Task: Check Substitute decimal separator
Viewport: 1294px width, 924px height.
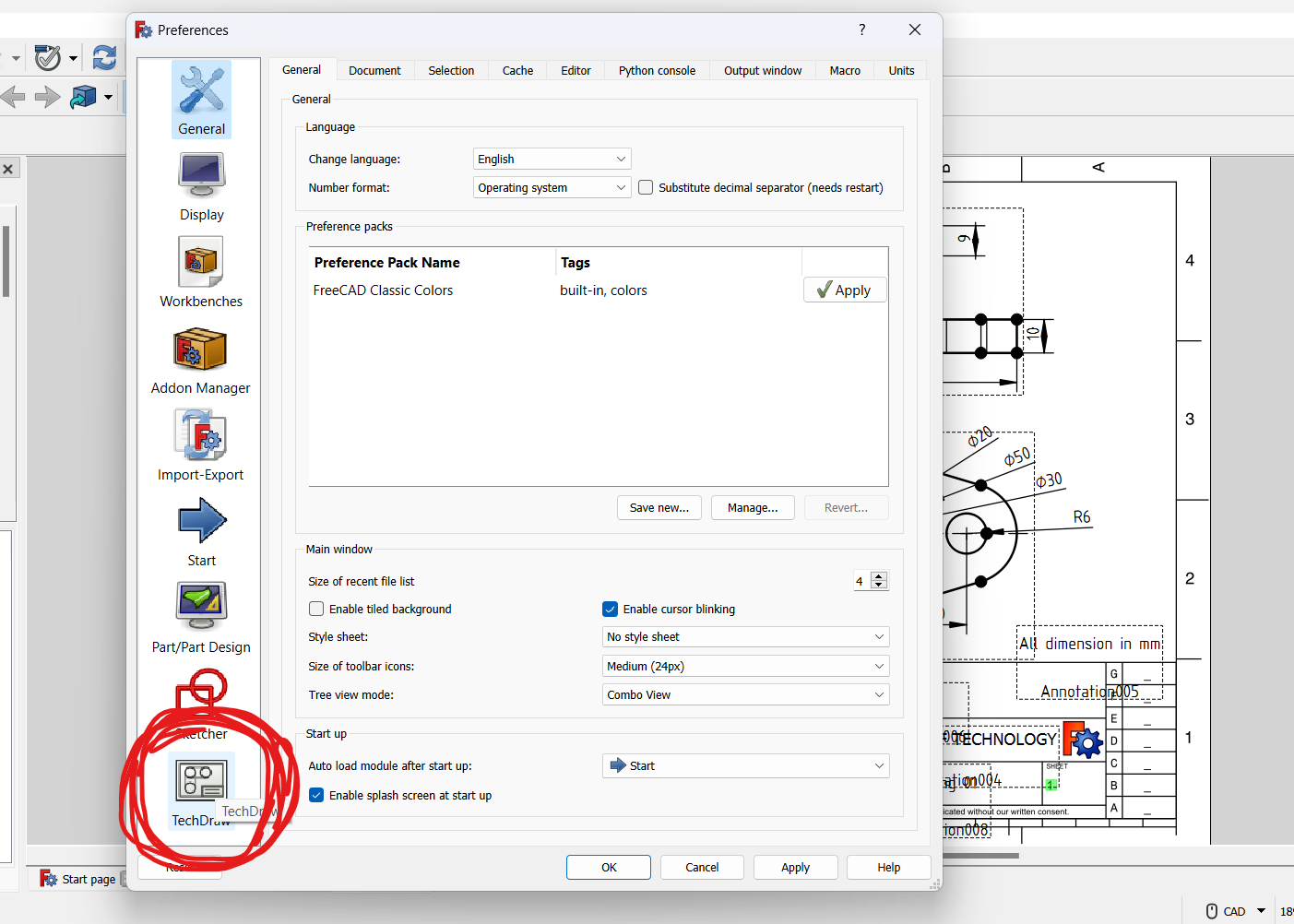Action: (645, 186)
